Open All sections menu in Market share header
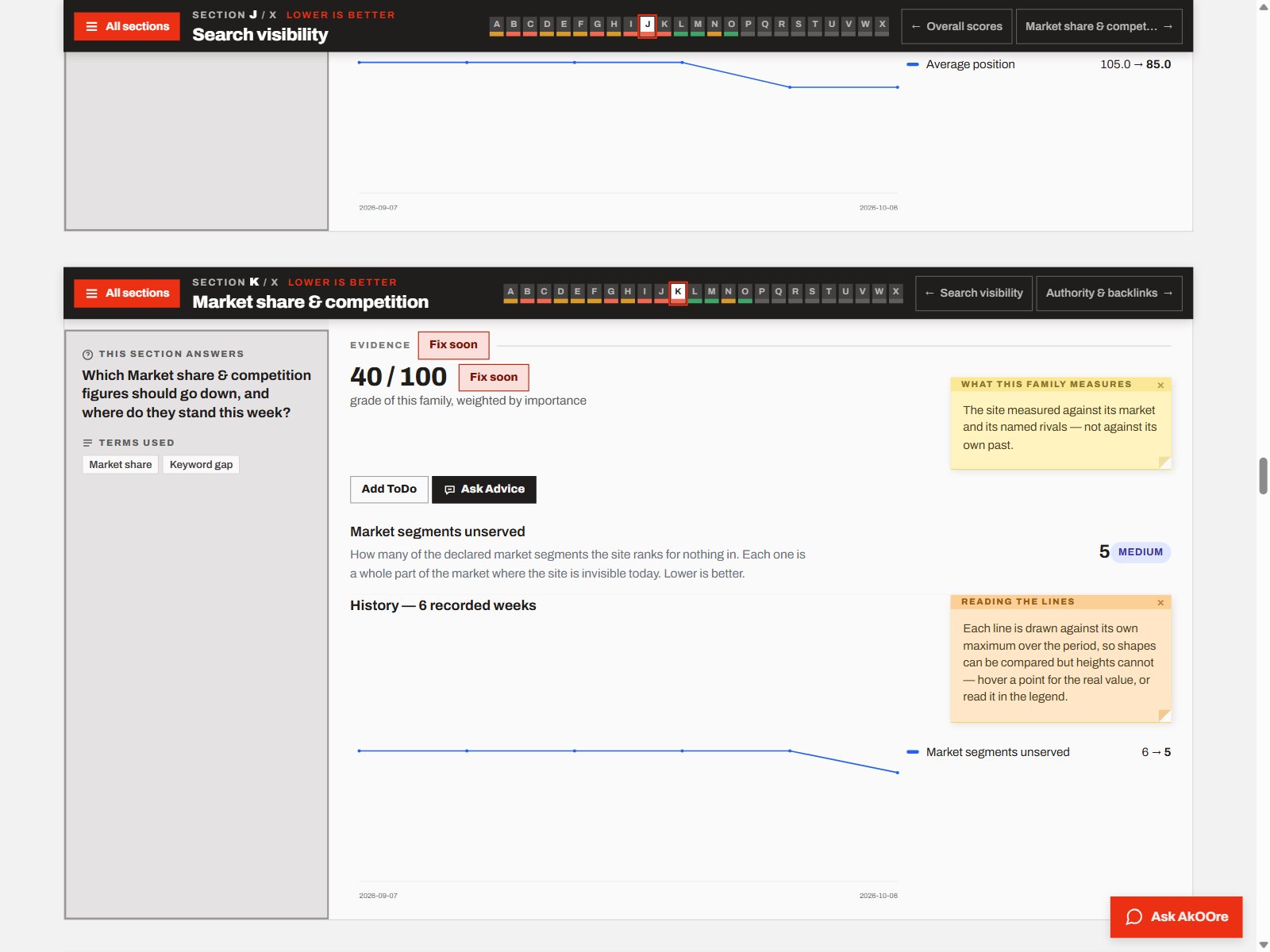The height and width of the screenshot is (952, 1270). pos(127,293)
